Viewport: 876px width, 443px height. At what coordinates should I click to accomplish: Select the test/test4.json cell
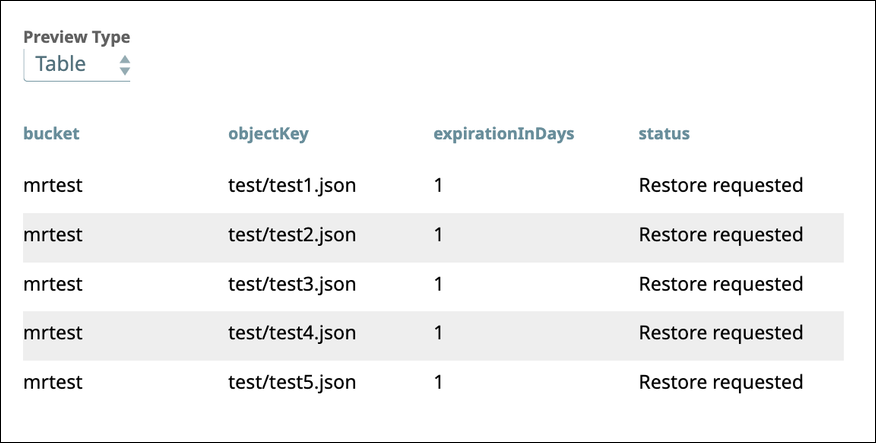(x=292, y=333)
